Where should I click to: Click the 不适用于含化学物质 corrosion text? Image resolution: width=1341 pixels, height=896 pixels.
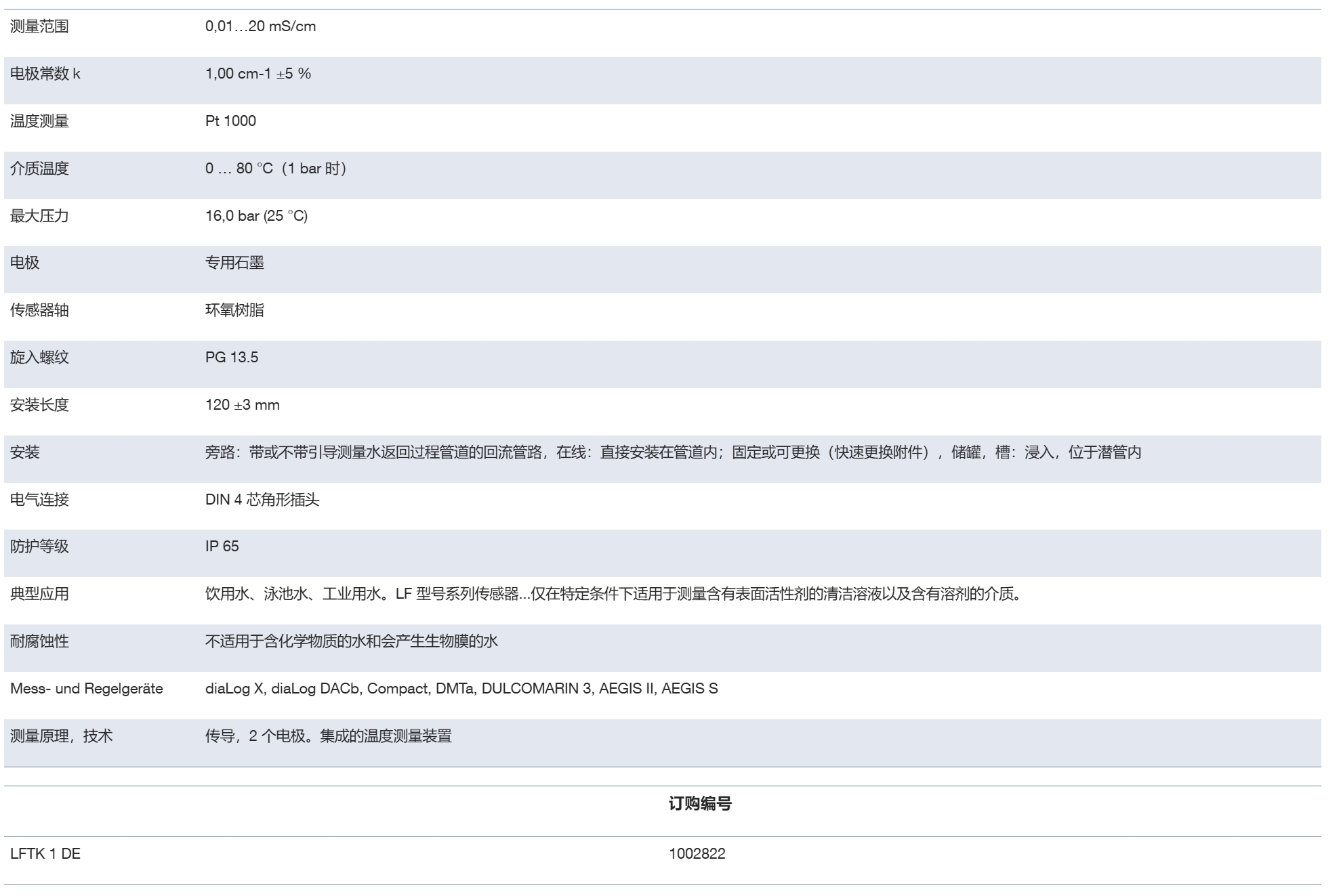(352, 641)
